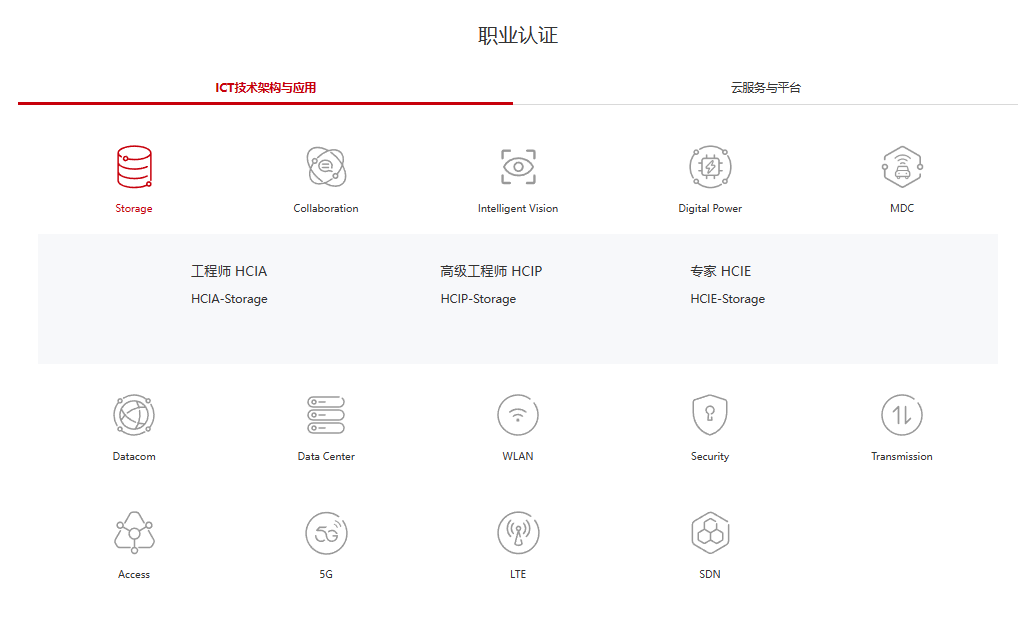This screenshot has height=626, width=1028.
Task: Switch to the ICT技术架构与应用 tab
Action: (x=266, y=88)
